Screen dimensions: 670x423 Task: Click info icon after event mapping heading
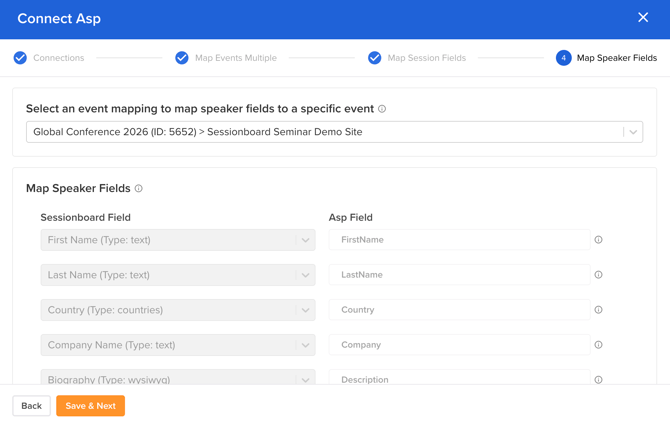382,109
